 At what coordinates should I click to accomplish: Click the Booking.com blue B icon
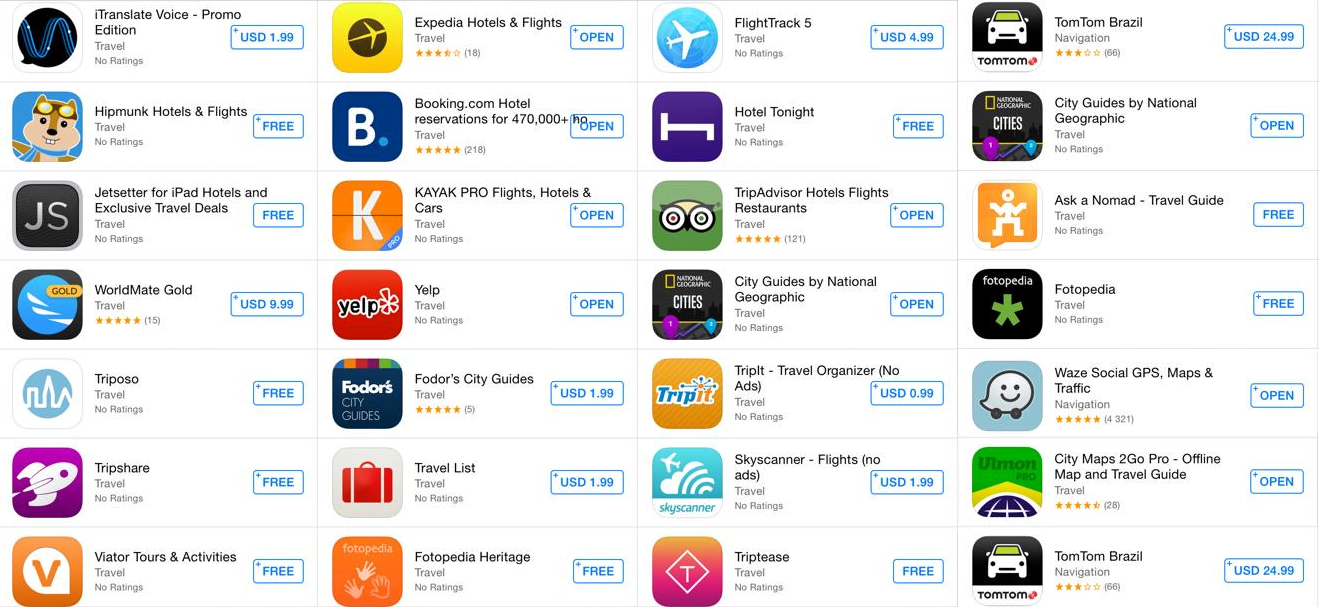point(367,126)
